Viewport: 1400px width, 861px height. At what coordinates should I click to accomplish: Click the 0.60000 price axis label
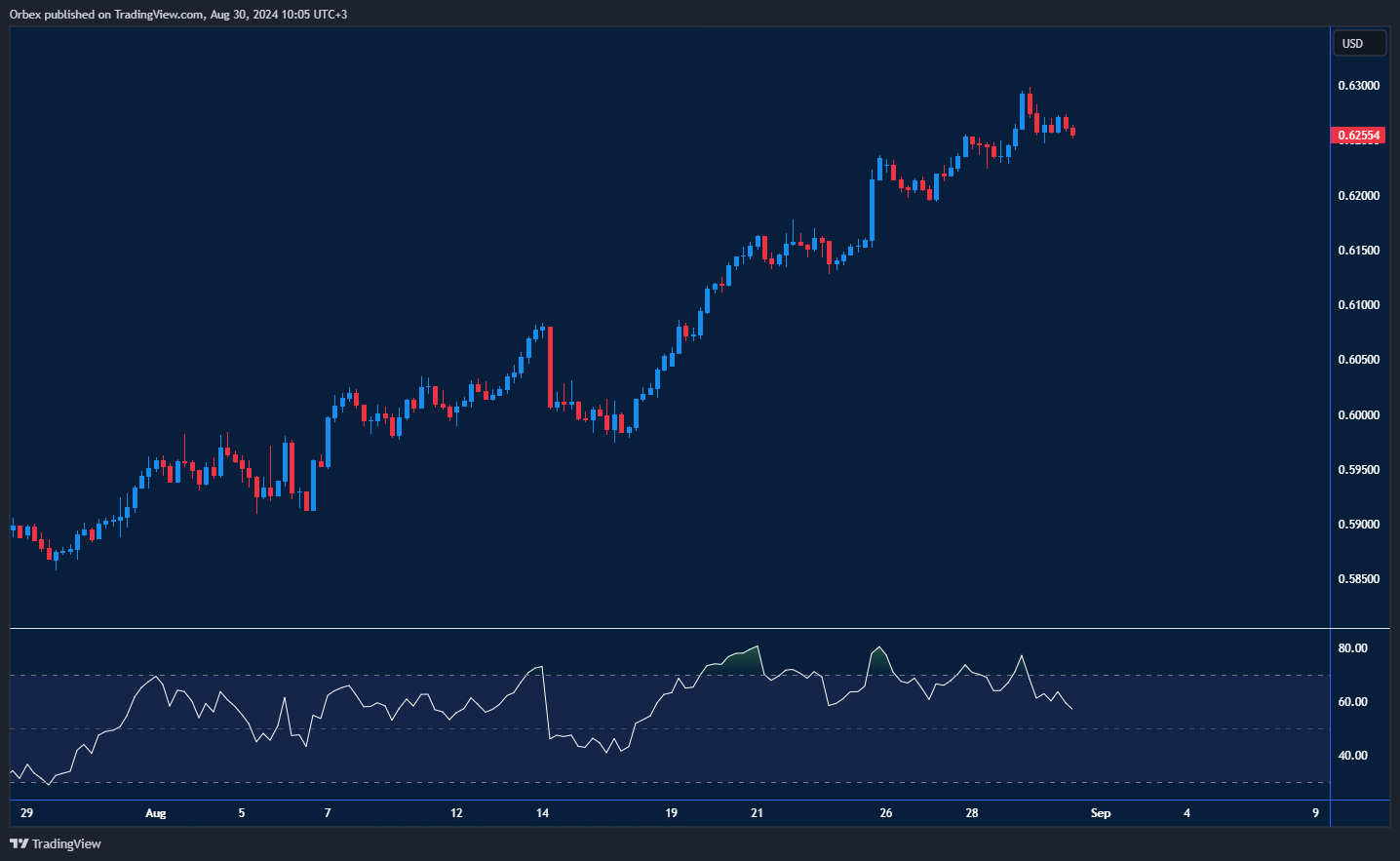(x=1358, y=415)
